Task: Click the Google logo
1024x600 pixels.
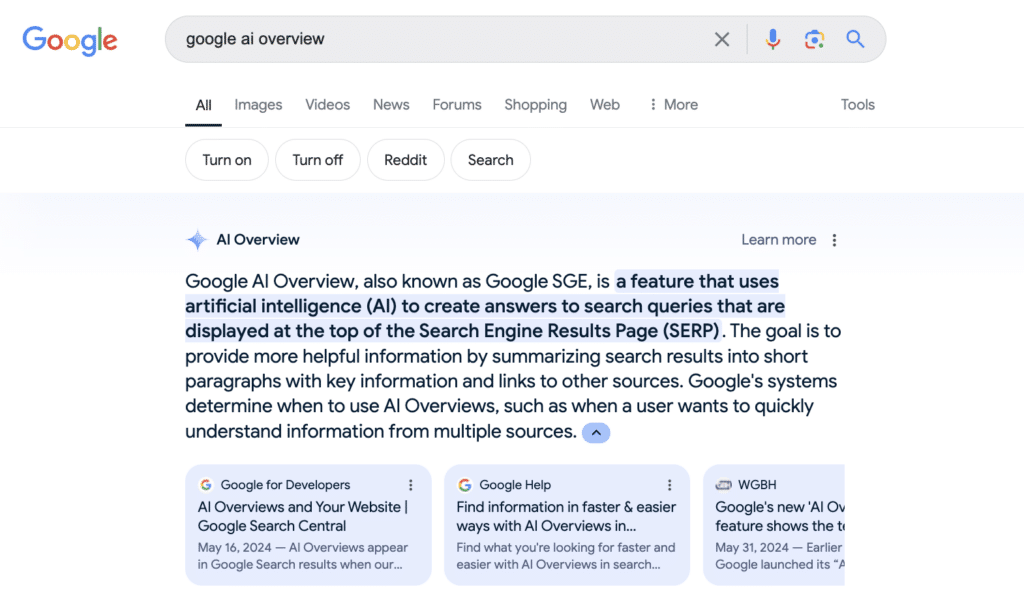Action: [x=70, y=41]
